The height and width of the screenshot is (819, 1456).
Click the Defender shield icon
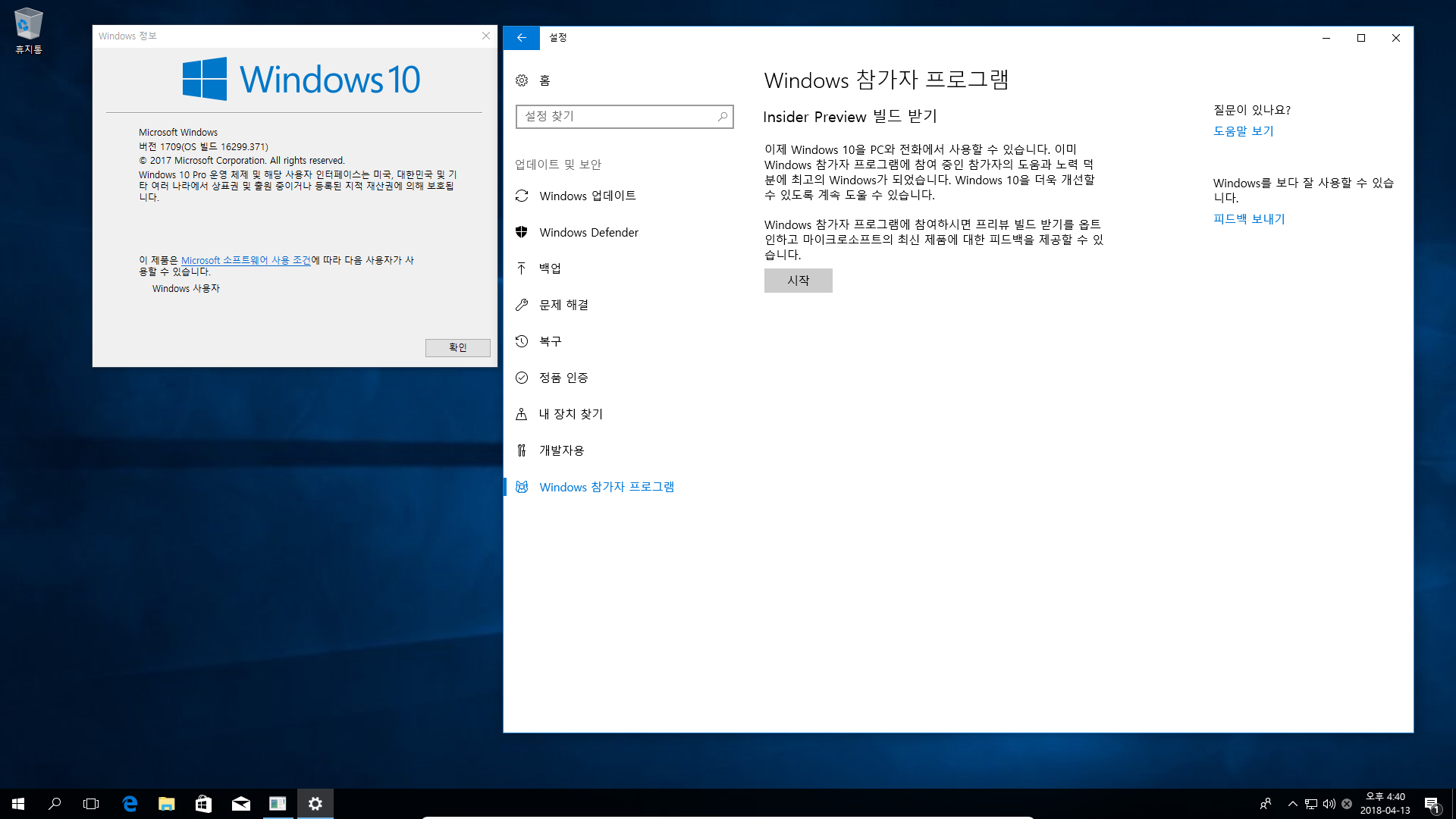click(522, 232)
